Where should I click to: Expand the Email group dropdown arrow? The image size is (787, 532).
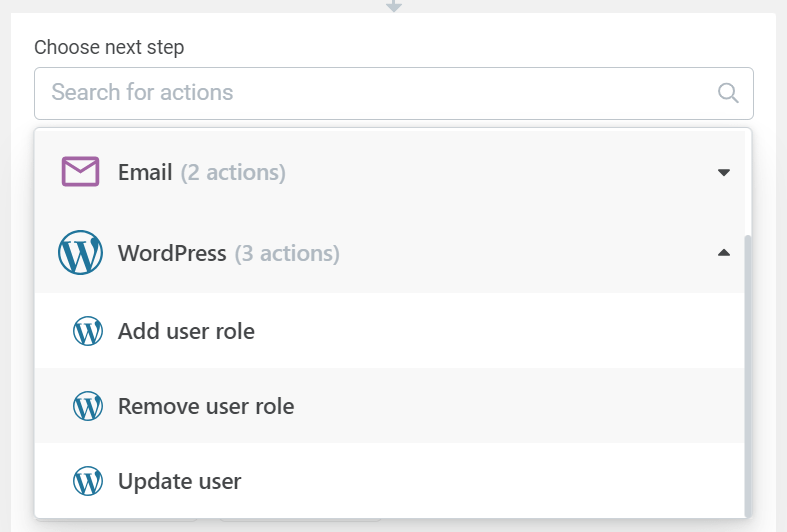tap(724, 173)
